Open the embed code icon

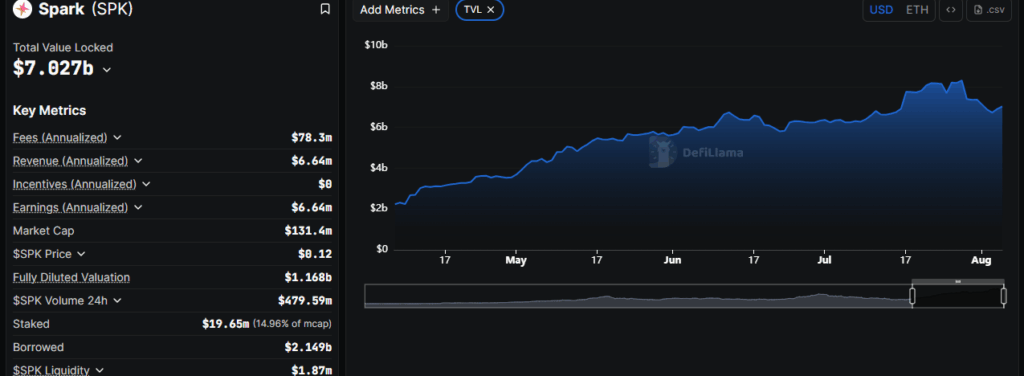click(951, 10)
